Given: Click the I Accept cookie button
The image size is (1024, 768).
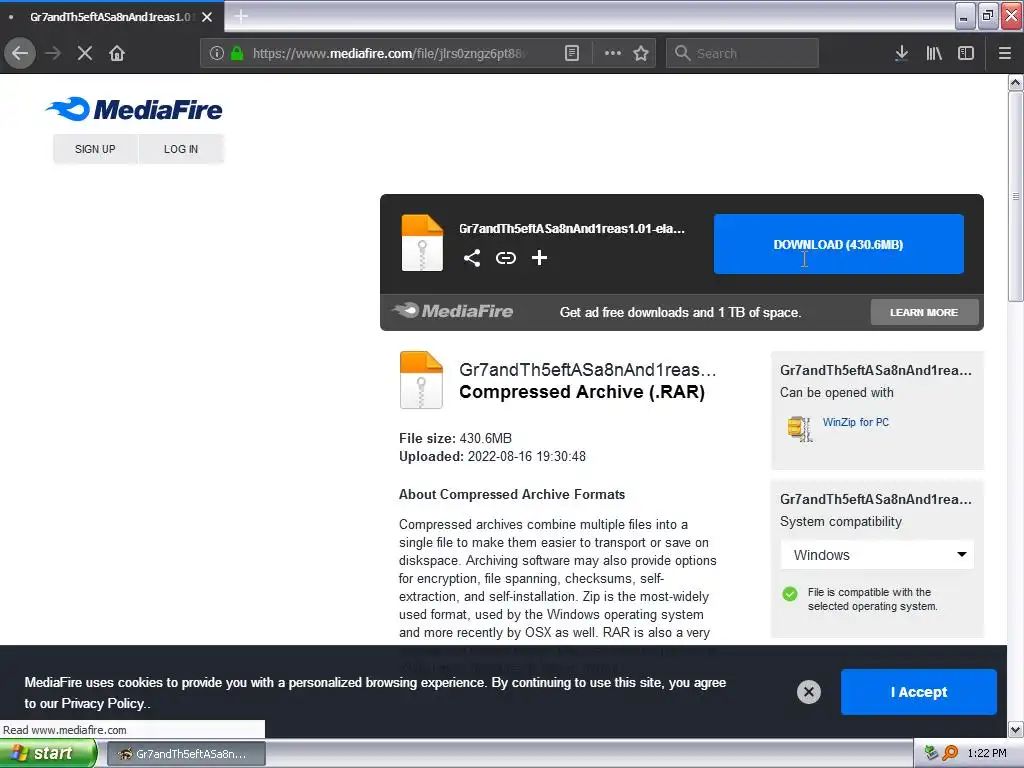Looking at the screenshot, I should click(x=918, y=692).
